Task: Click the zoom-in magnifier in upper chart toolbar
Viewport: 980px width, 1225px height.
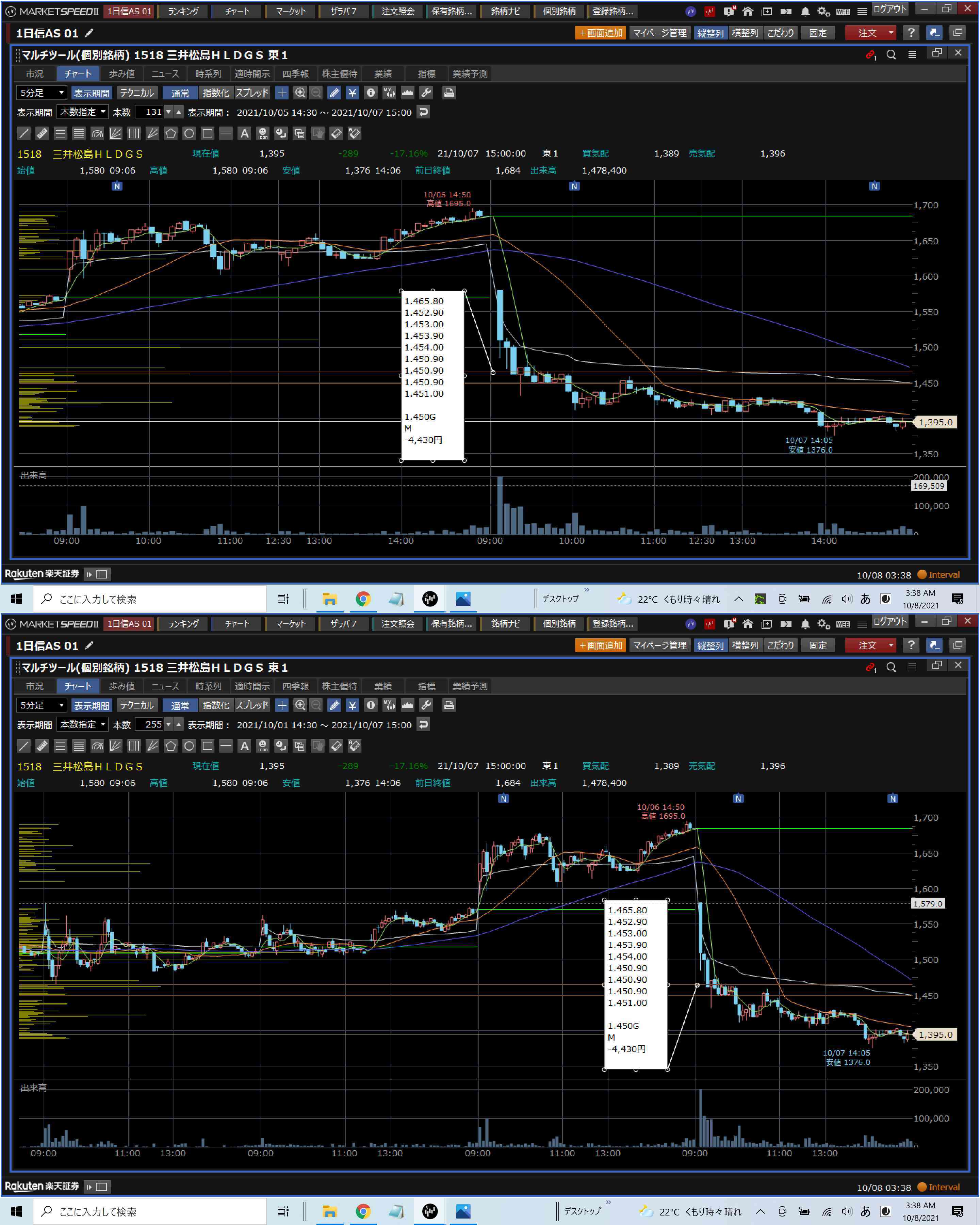Action: tap(300, 93)
